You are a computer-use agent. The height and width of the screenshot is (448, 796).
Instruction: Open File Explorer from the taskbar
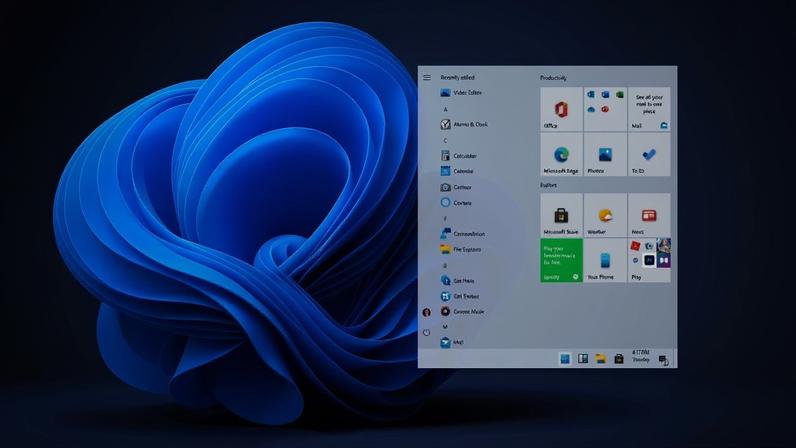(x=601, y=359)
